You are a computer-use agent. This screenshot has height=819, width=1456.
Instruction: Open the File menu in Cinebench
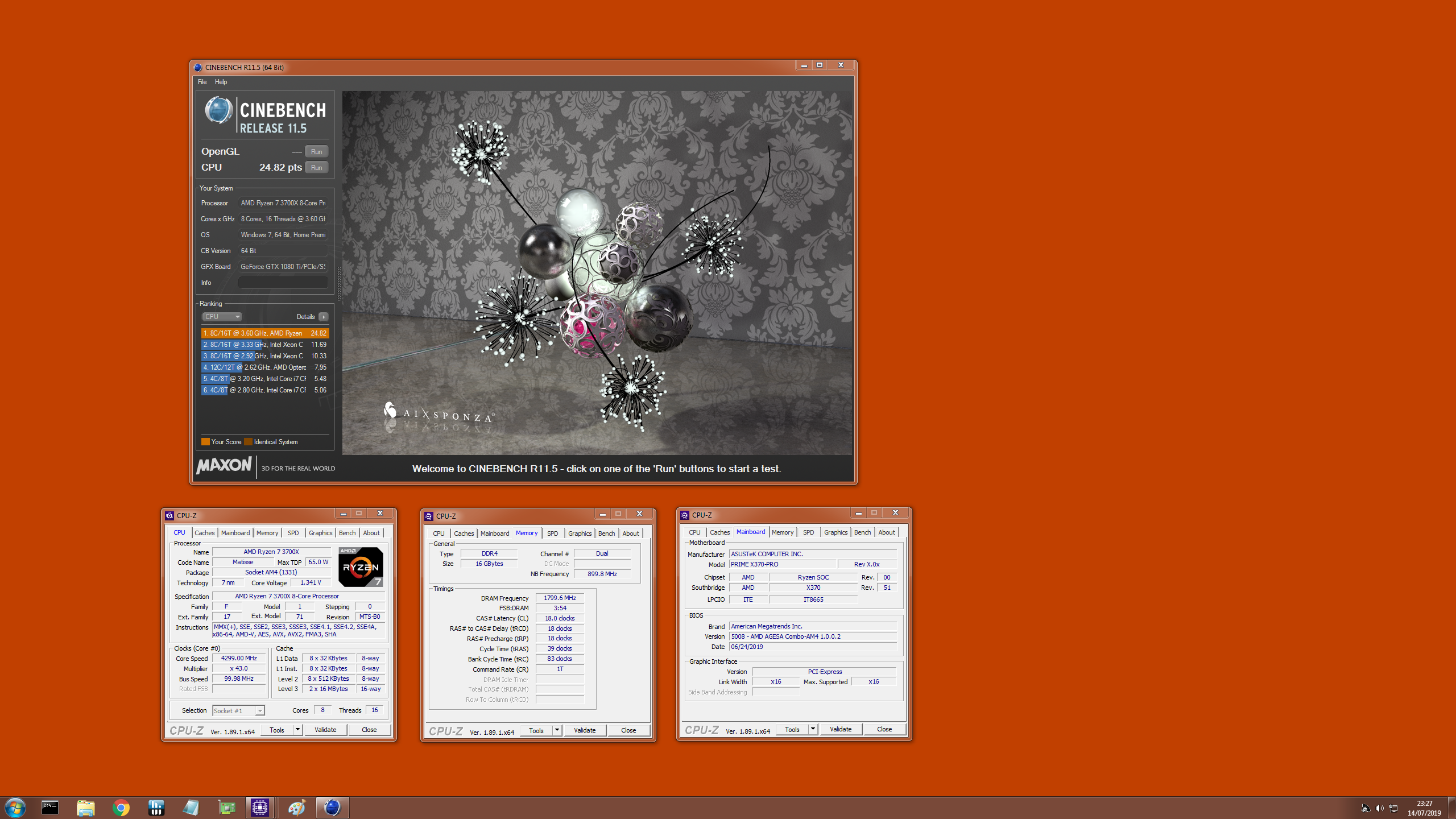pos(202,82)
